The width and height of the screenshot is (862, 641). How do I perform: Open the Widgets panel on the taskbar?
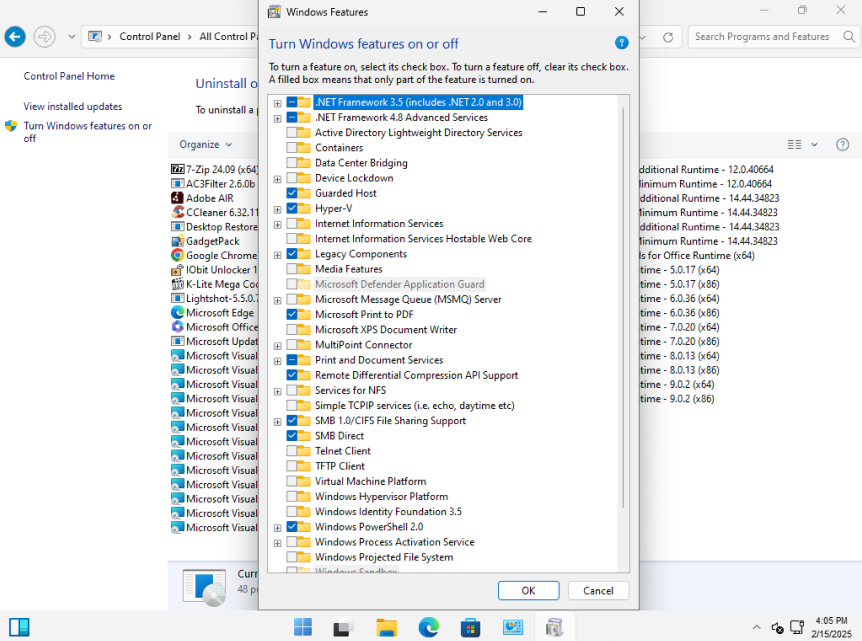tap(19, 627)
